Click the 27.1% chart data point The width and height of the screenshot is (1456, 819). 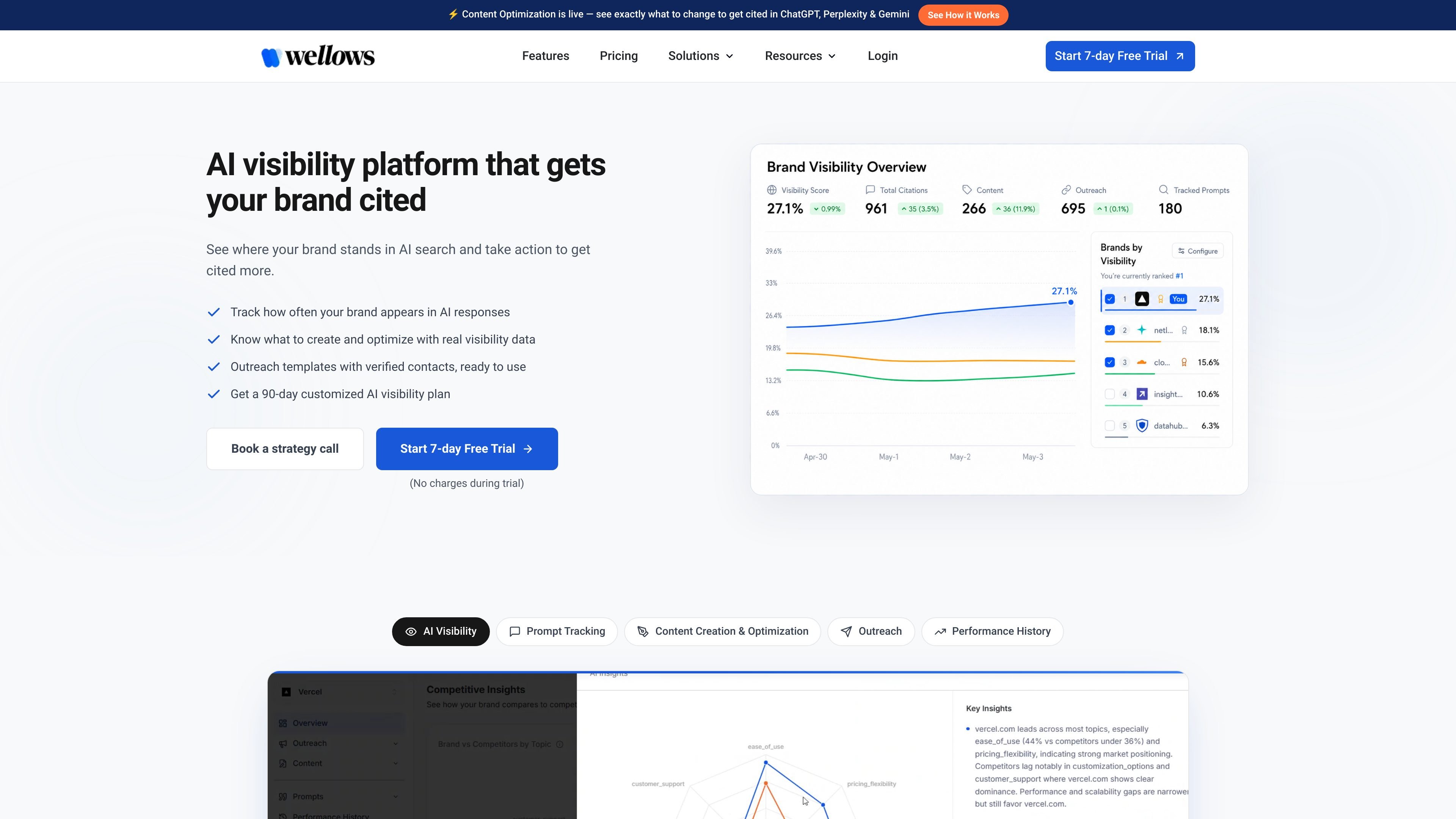coord(1070,303)
